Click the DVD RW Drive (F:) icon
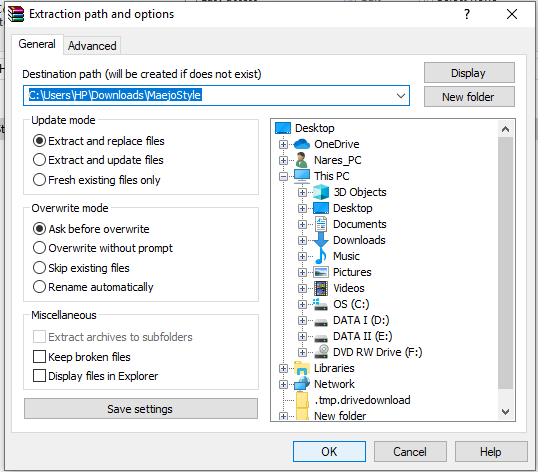Screen dimensions: 538x472 pyautogui.click(x=321, y=352)
